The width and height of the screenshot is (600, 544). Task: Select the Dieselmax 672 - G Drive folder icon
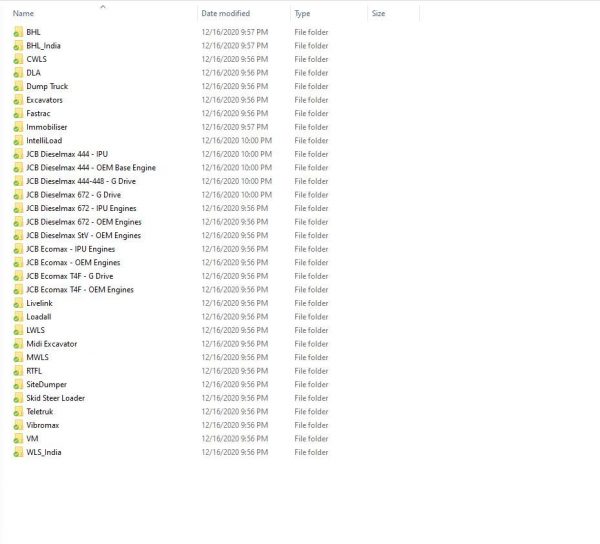tap(18, 195)
